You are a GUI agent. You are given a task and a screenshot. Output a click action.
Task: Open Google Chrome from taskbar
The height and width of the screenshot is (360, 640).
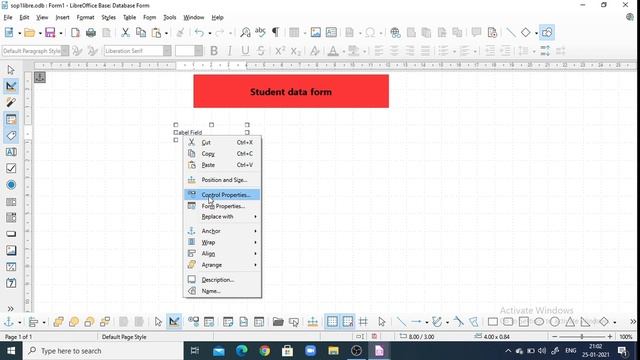pyautogui.click(x=264, y=351)
